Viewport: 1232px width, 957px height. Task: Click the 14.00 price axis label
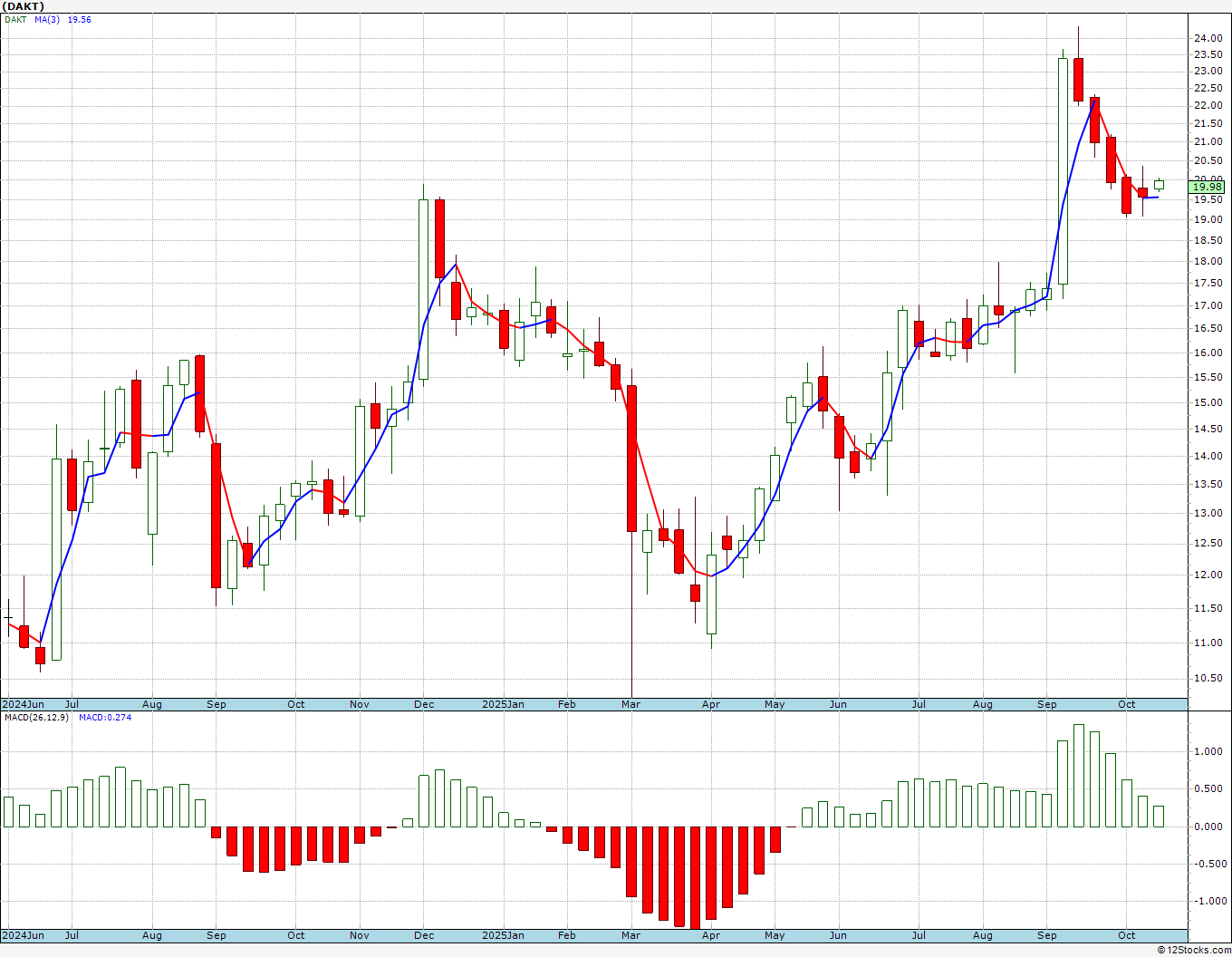coord(1208,456)
